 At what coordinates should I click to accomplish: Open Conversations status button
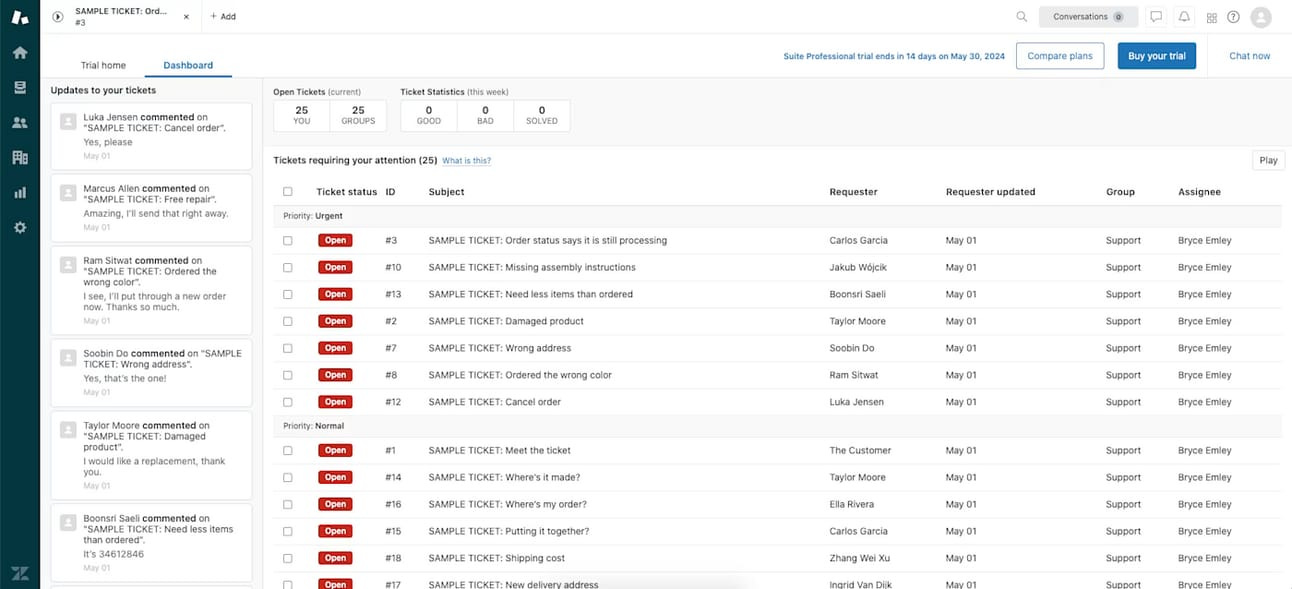1088,17
